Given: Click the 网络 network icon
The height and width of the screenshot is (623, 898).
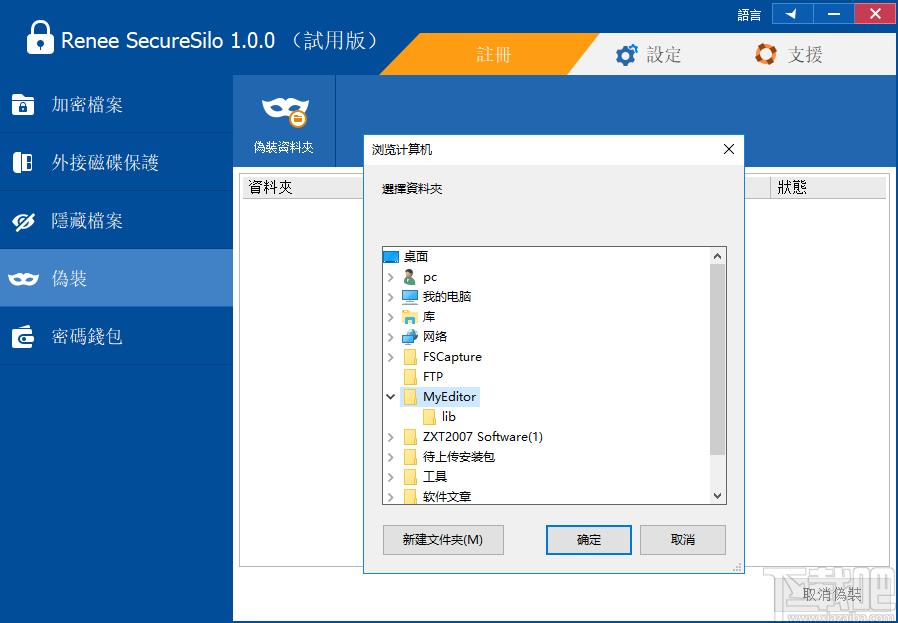Looking at the screenshot, I should click(x=409, y=337).
